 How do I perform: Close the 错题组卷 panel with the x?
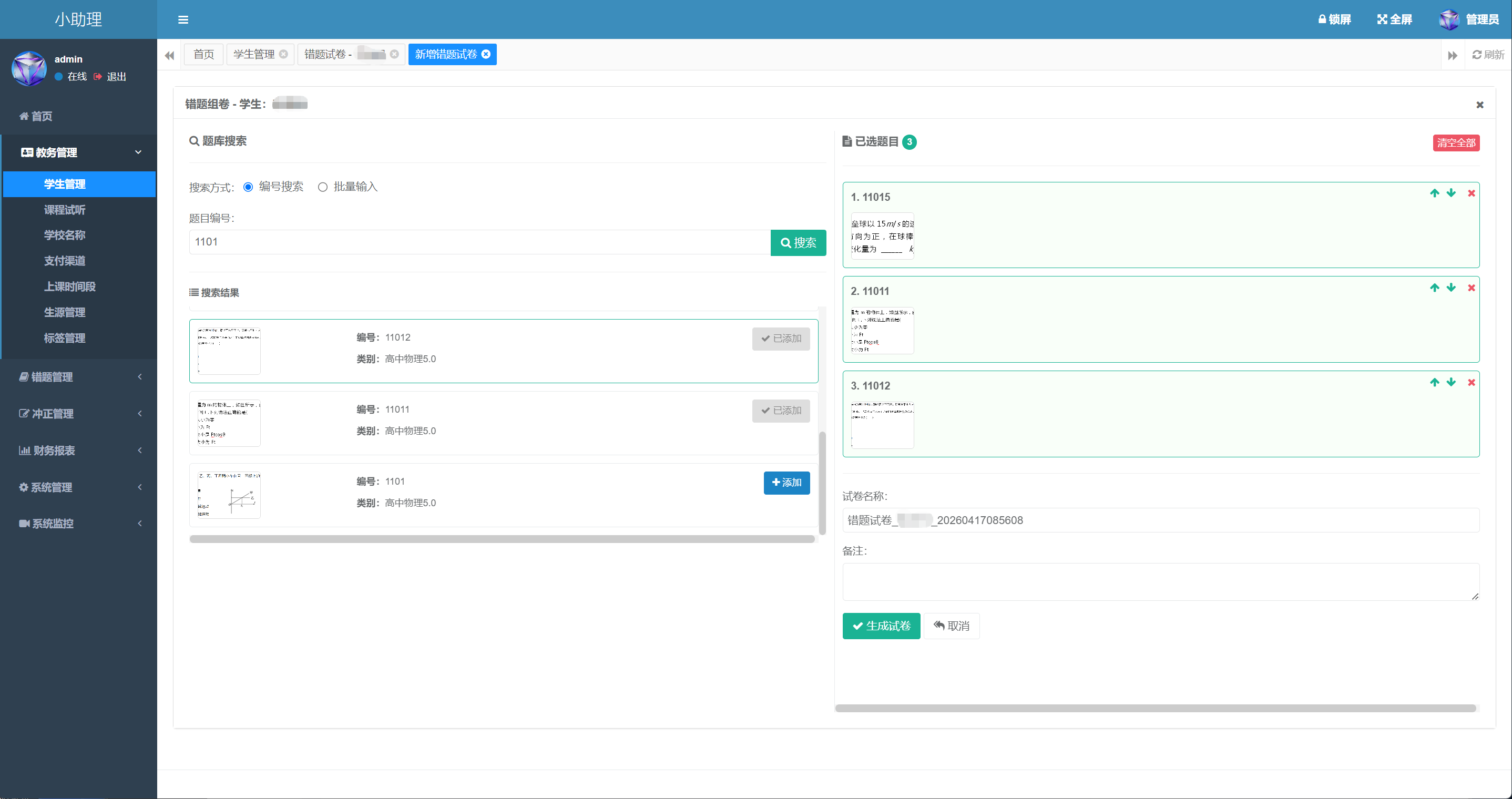(x=1480, y=105)
